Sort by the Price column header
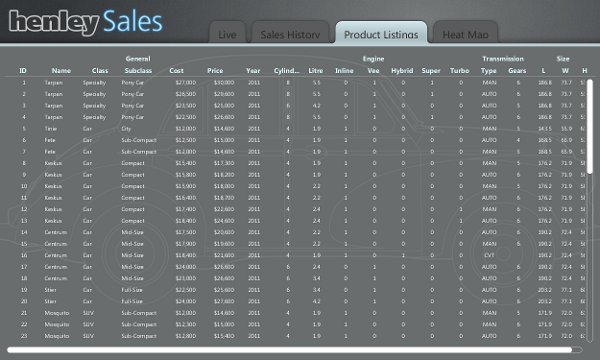This screenshot has height=360, width=600. click(x=215, y=70)
